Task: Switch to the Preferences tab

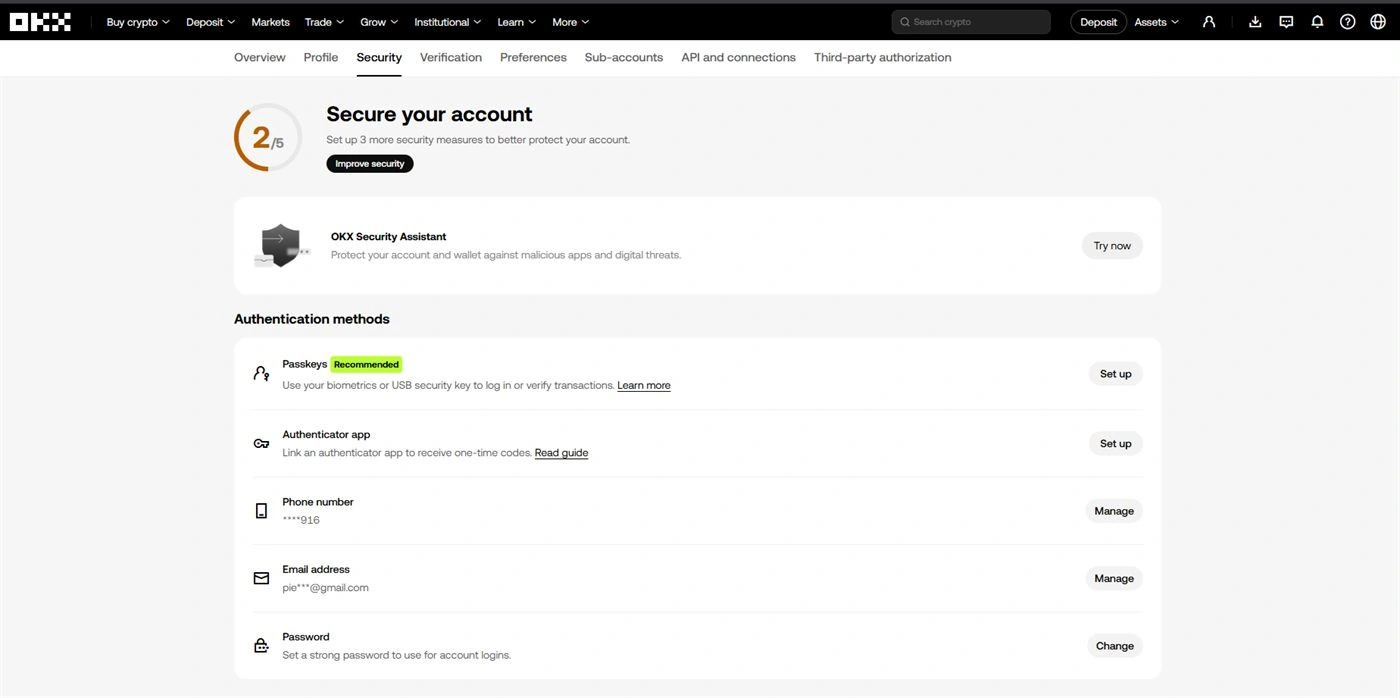Action: coord(533,57)
